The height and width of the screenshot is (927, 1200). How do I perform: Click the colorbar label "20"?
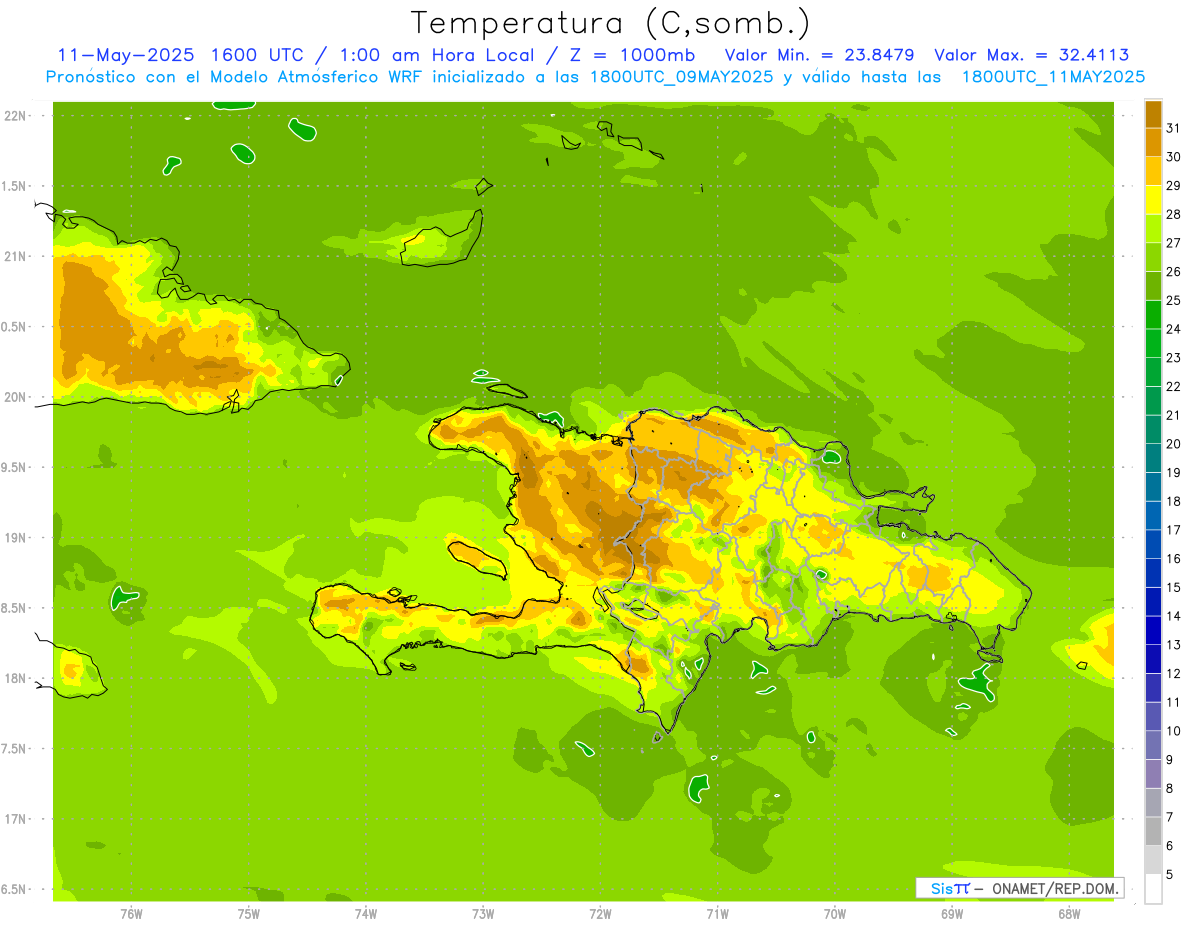click(x=1174, y=444)
